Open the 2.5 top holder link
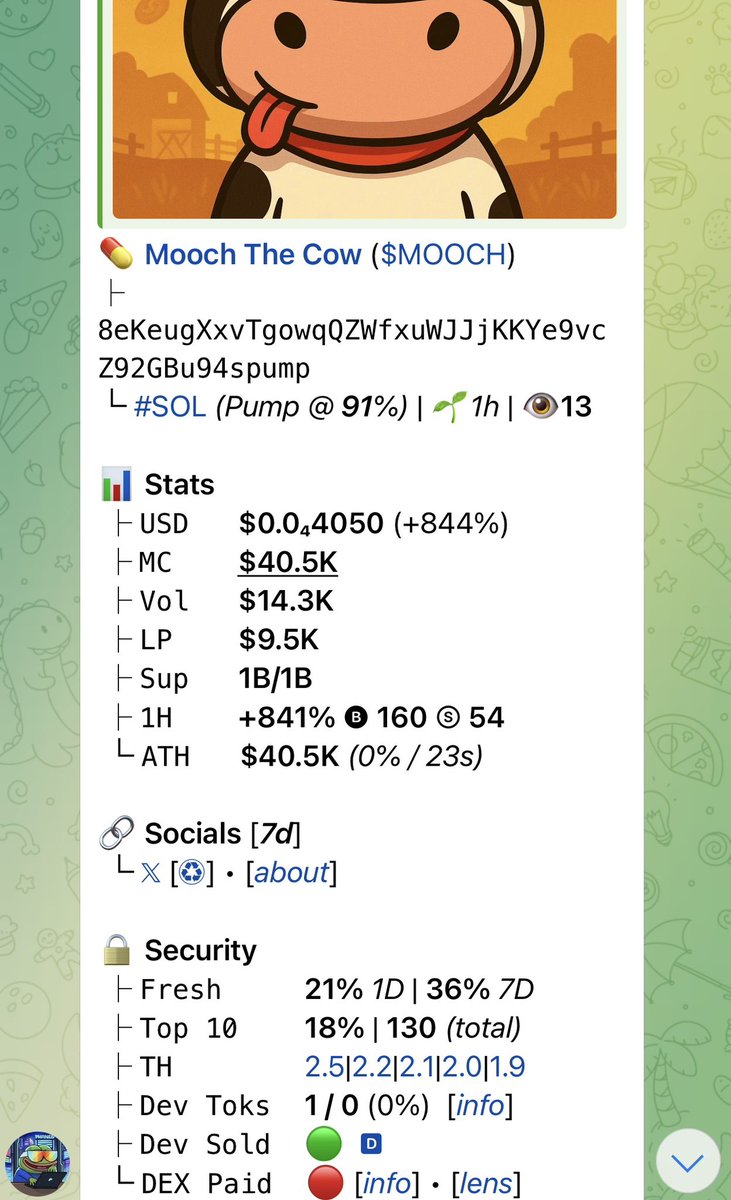731x1200 pixels. tap(324, 1067)
